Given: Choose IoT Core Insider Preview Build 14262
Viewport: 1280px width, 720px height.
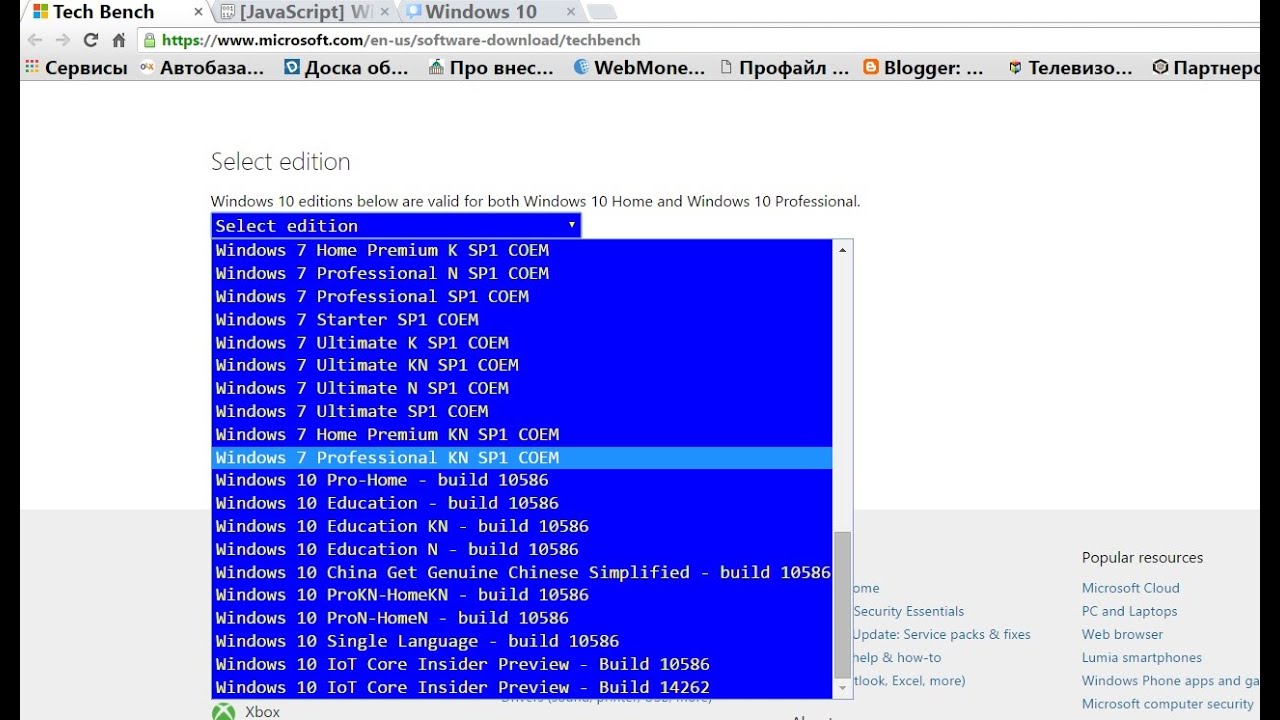Looking at the screenshot, I should coord(522,687).
